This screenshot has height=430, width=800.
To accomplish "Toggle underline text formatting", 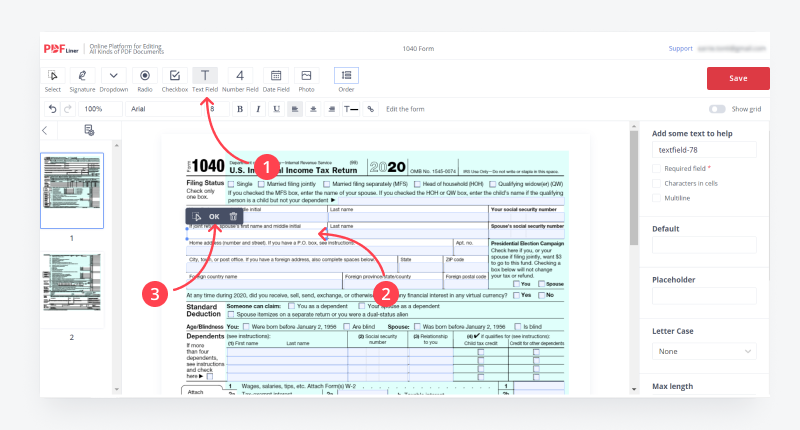I will (277, 109).
